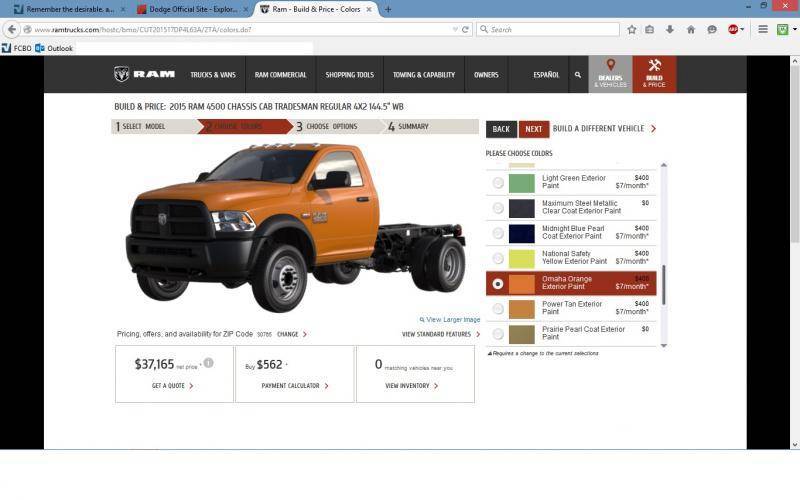Pick the National Safety Yellow color swatch

[x=522, y=258]
